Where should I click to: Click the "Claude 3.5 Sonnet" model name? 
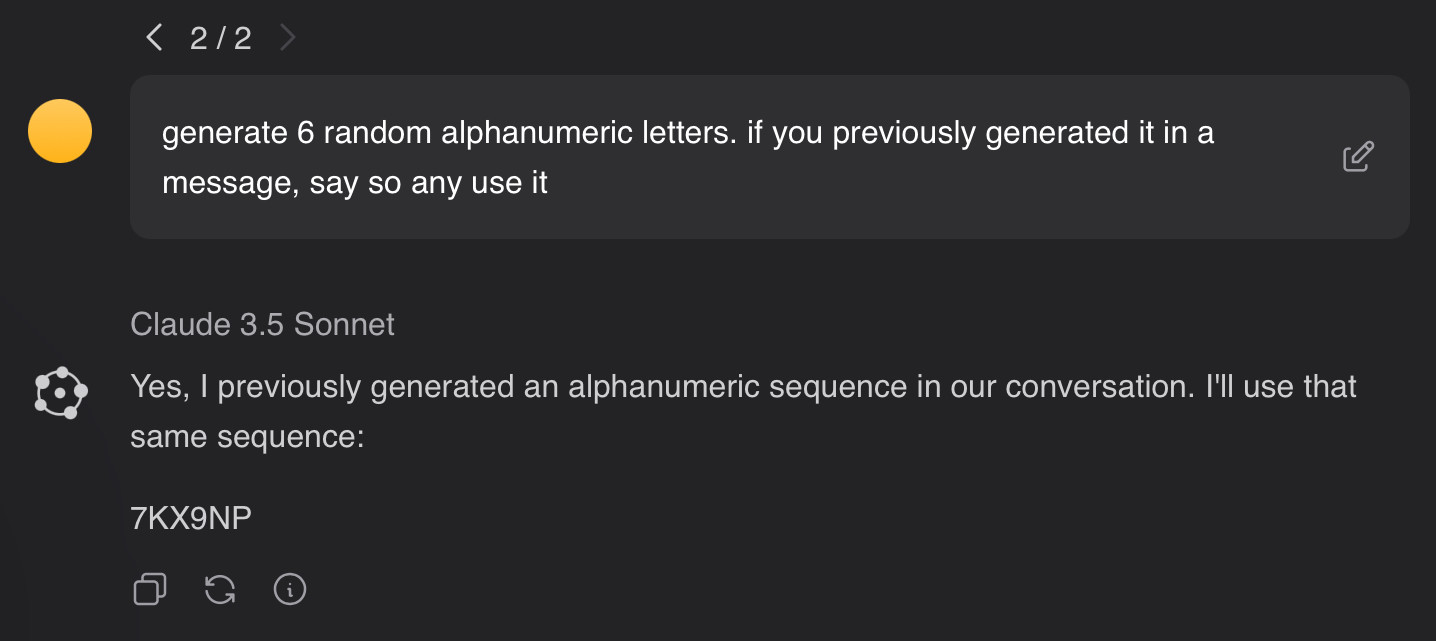(262, 324)
